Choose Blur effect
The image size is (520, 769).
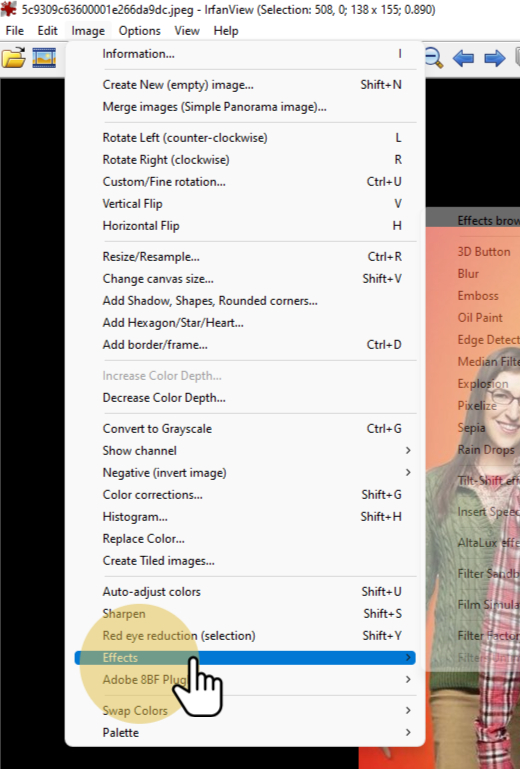pyautogui.click(x=468, y=274)
